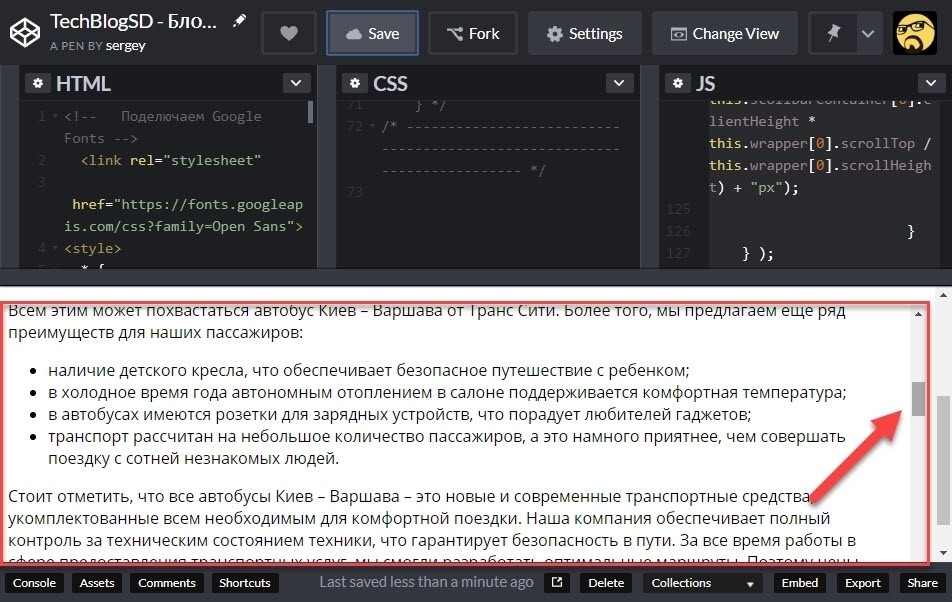Expand CSS editor chevron dropdown
The height and width of the screenshot is (602, 952).
click(619, 83)
